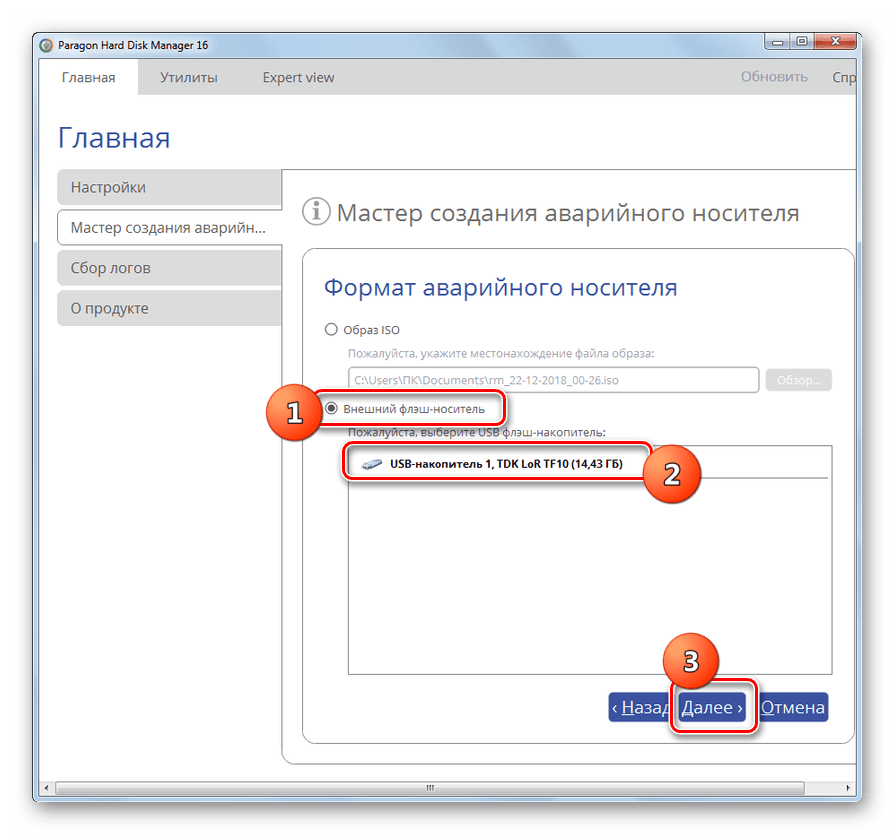The height and width of the screenshot is (835, 895).
Task: Click the ISO image file path field
Action: pyautogui.click(x=553, y=380)
